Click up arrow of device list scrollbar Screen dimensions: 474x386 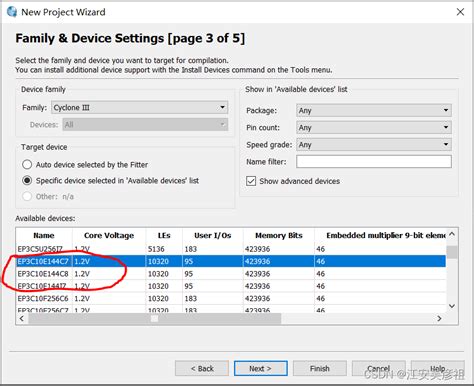pos(452,234)
